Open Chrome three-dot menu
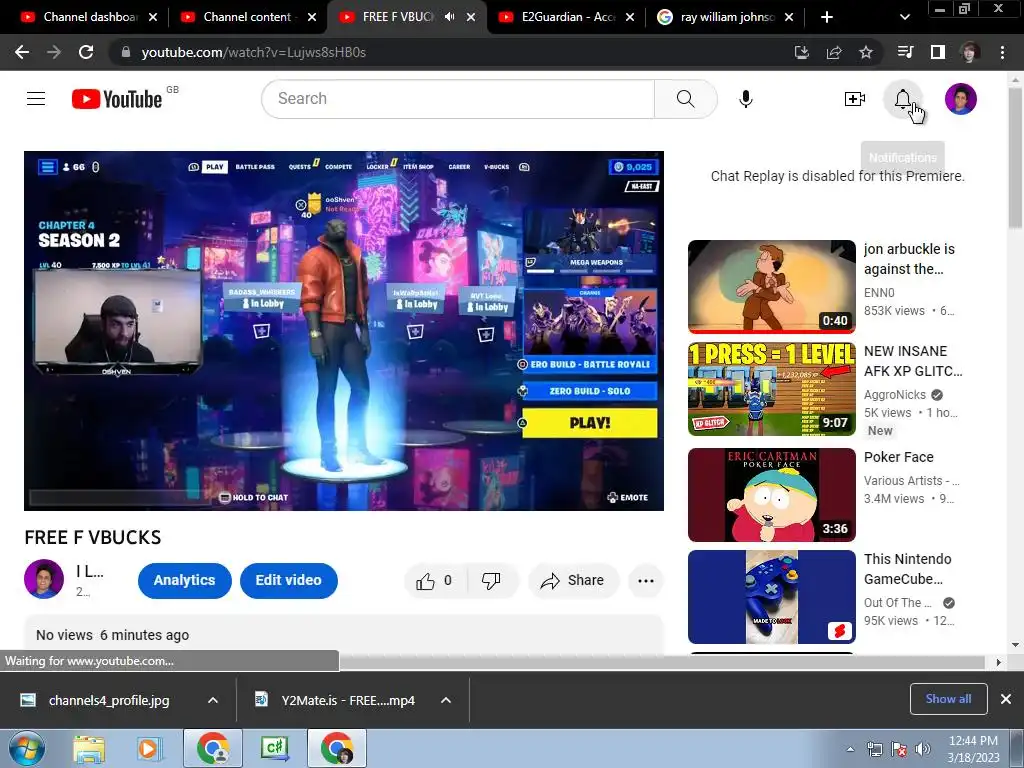The image size is (1024, 768). pos(1002,52)
